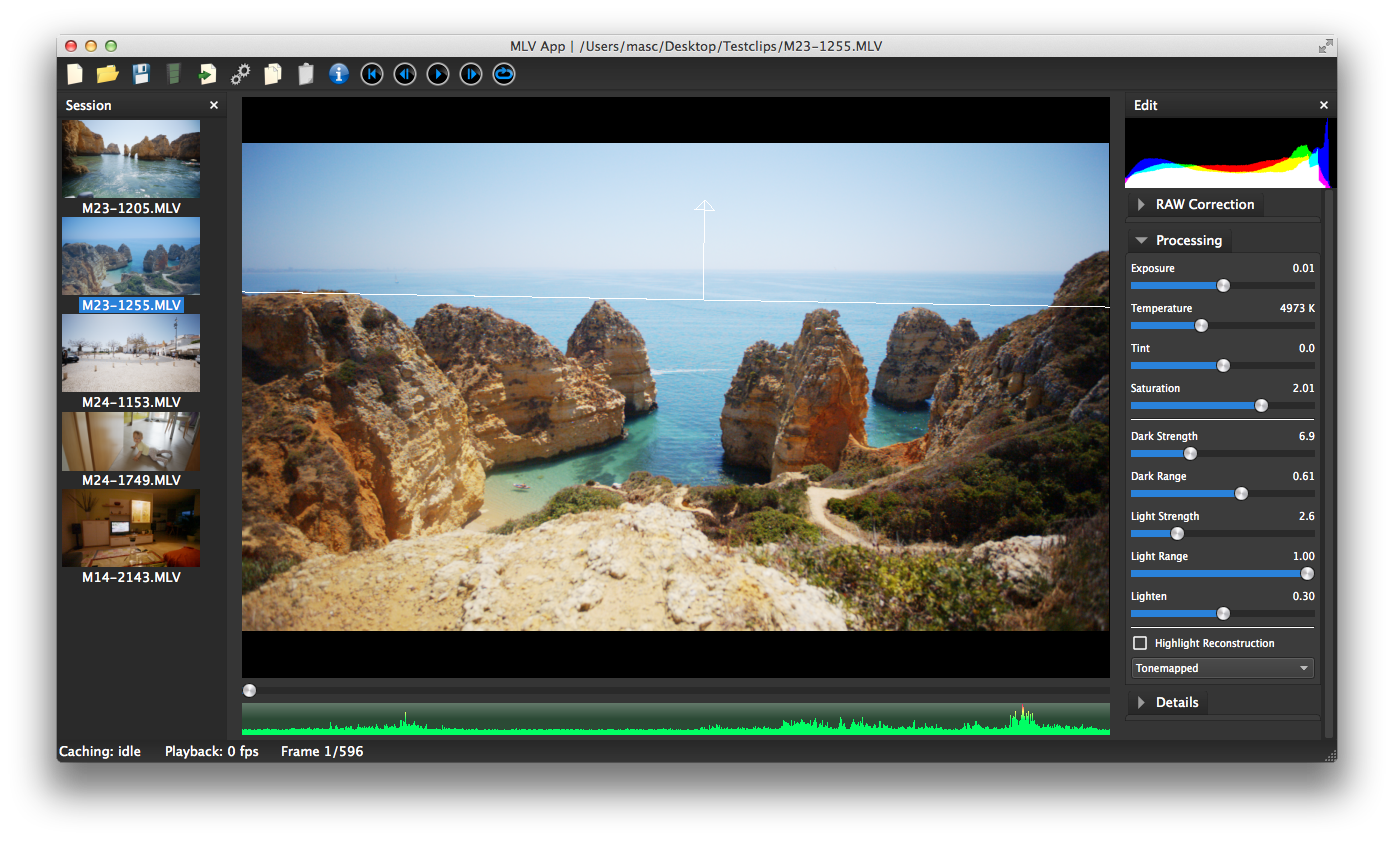Jump to the first frame

click(372, 74)
